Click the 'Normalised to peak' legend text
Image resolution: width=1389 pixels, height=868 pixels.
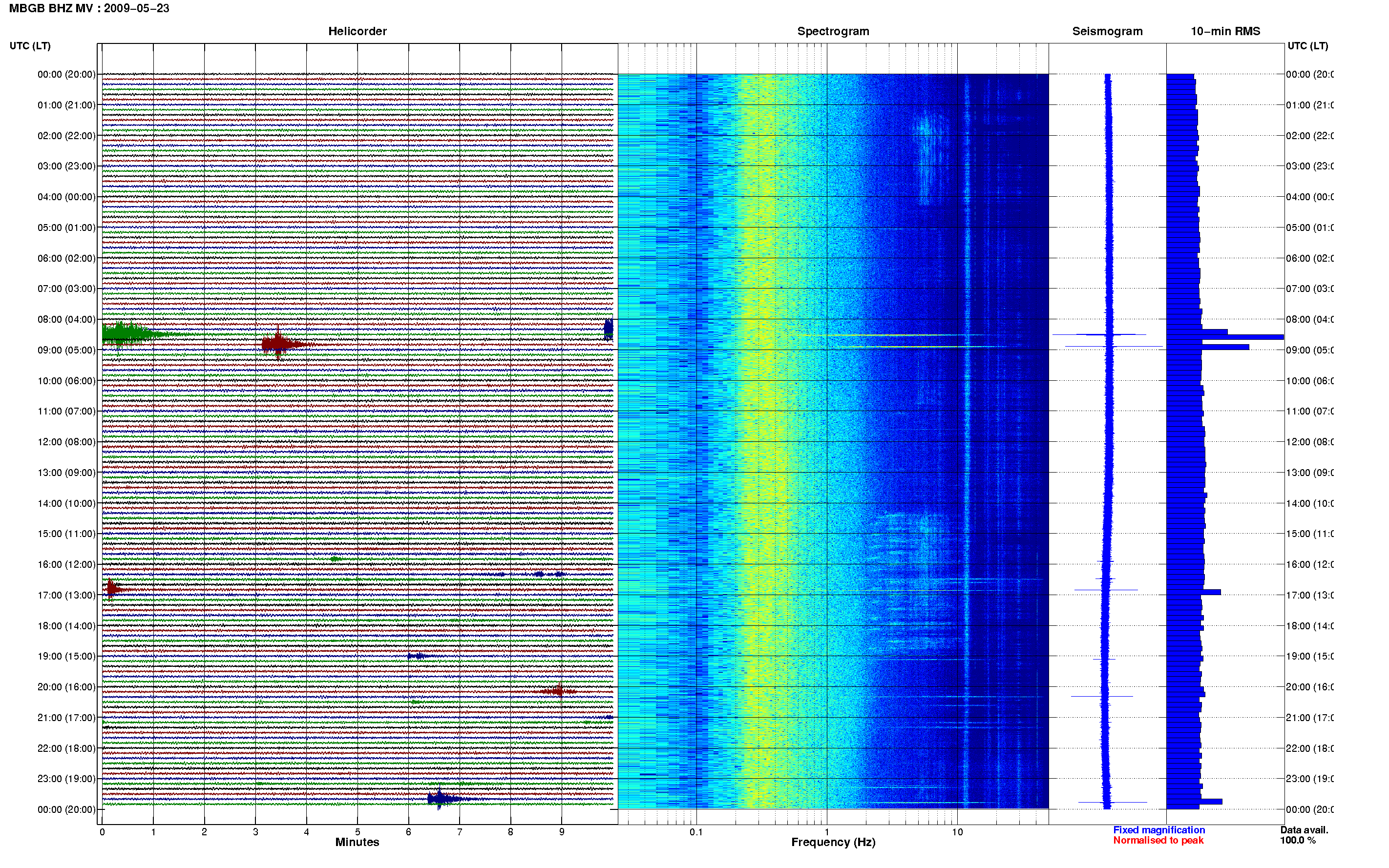pyautogui.click(x=1158, y=841)
